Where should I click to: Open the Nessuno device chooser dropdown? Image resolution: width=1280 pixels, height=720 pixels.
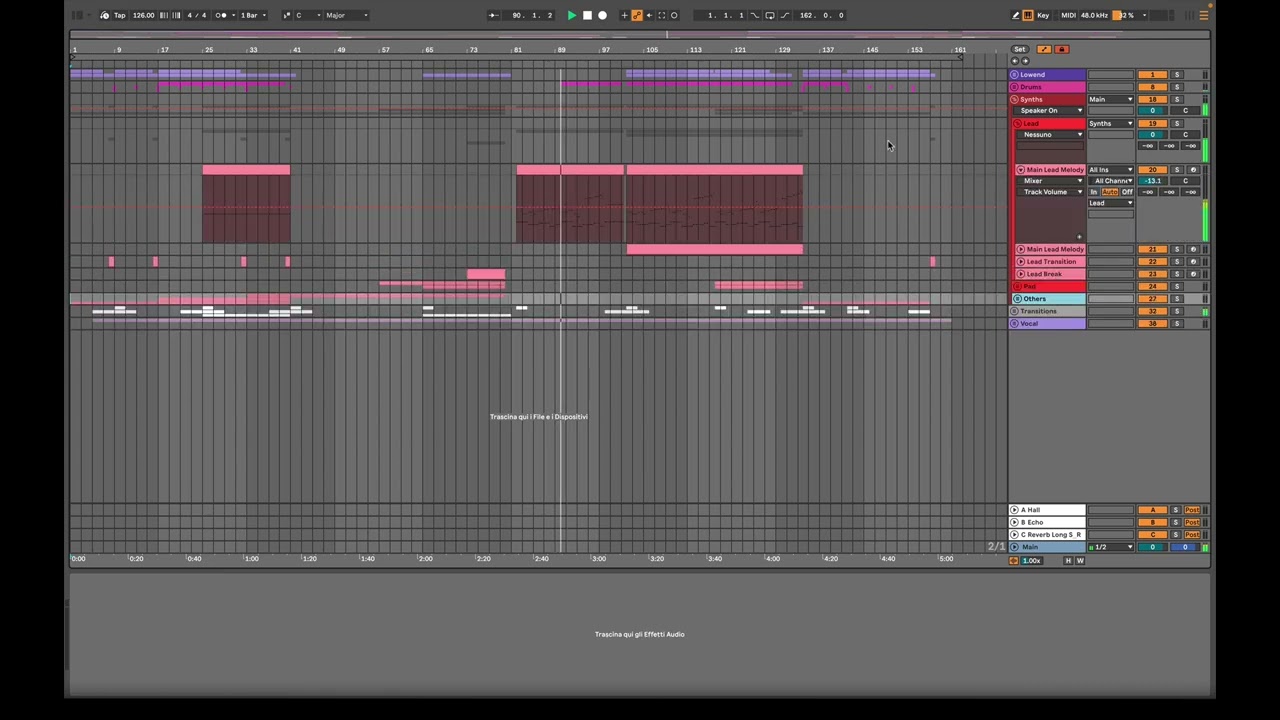click(x=1050, y=135)
